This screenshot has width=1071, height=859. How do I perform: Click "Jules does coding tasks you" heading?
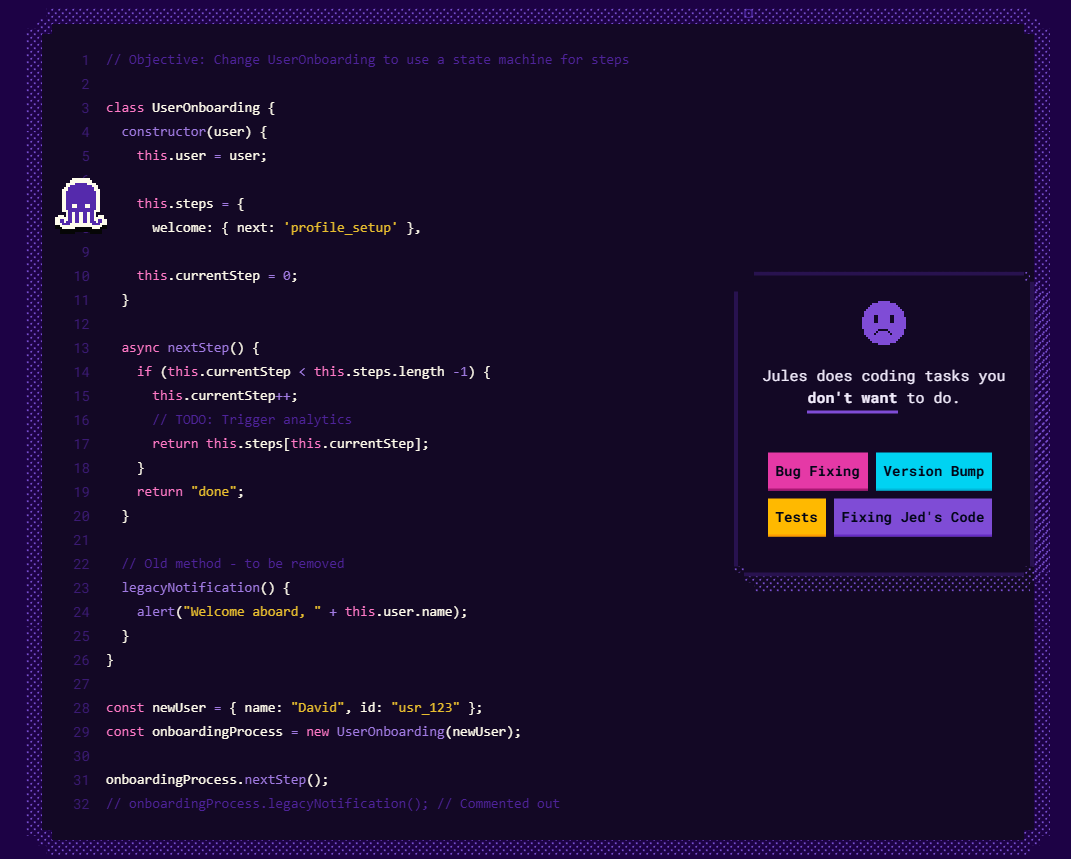click(883, 376)
